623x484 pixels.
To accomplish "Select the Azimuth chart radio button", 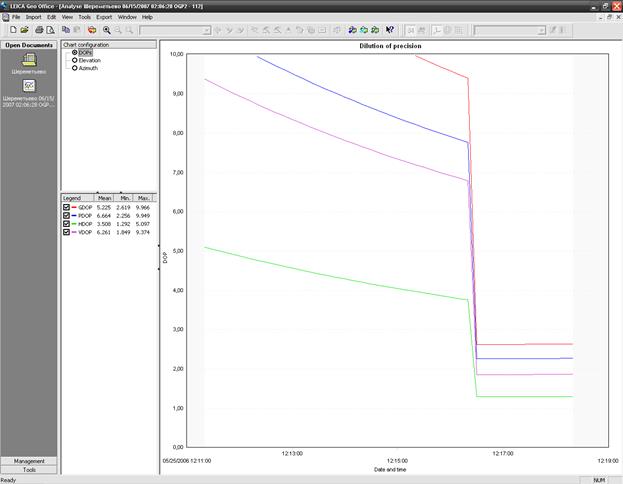I will pyautogui.click(x=75, y=68).
